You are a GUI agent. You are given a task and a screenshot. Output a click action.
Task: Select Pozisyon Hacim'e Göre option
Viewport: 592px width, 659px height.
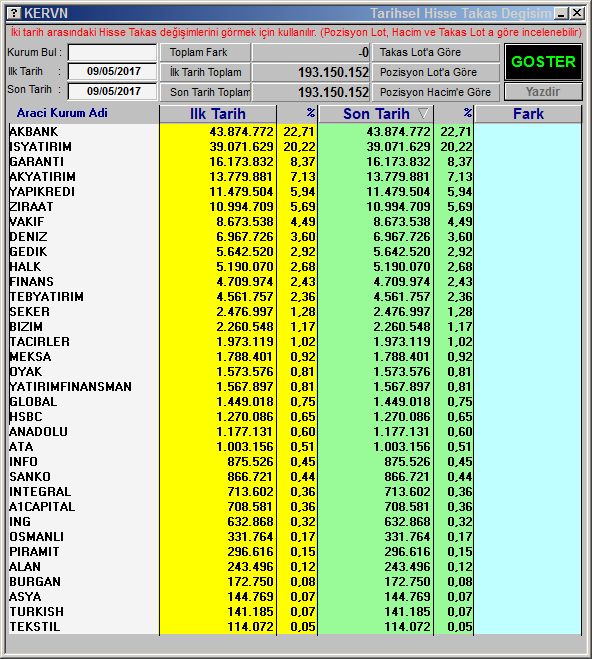tap(436, 92)
